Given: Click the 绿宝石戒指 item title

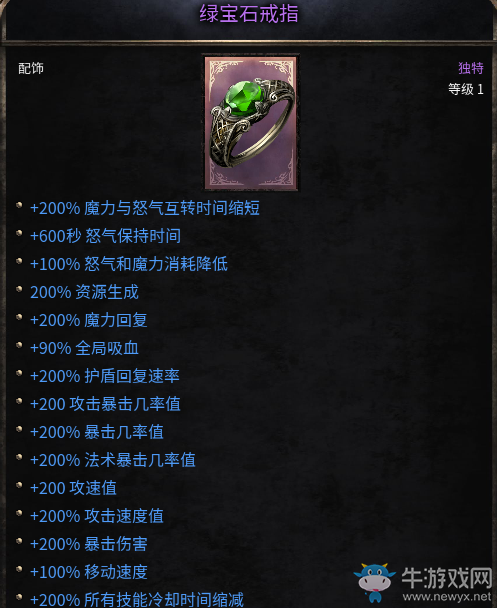Looking at the screenshot, I should 248,13.
